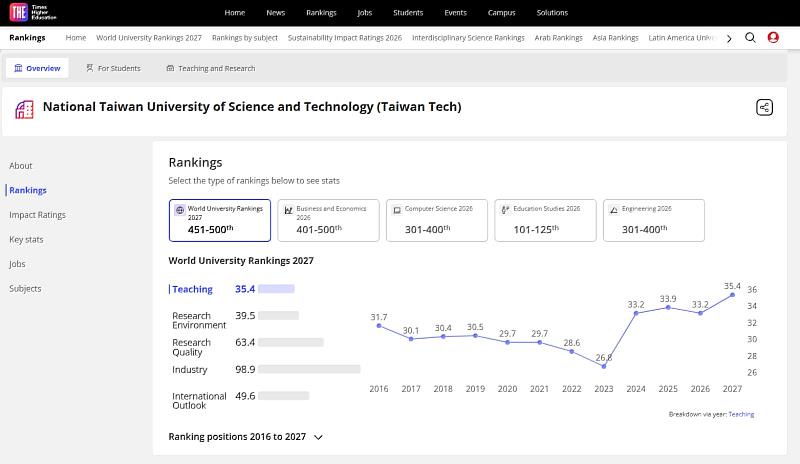Select Engineering 2026 ranking card
Screen dimensions: 800x464
(x=654, y=220)
